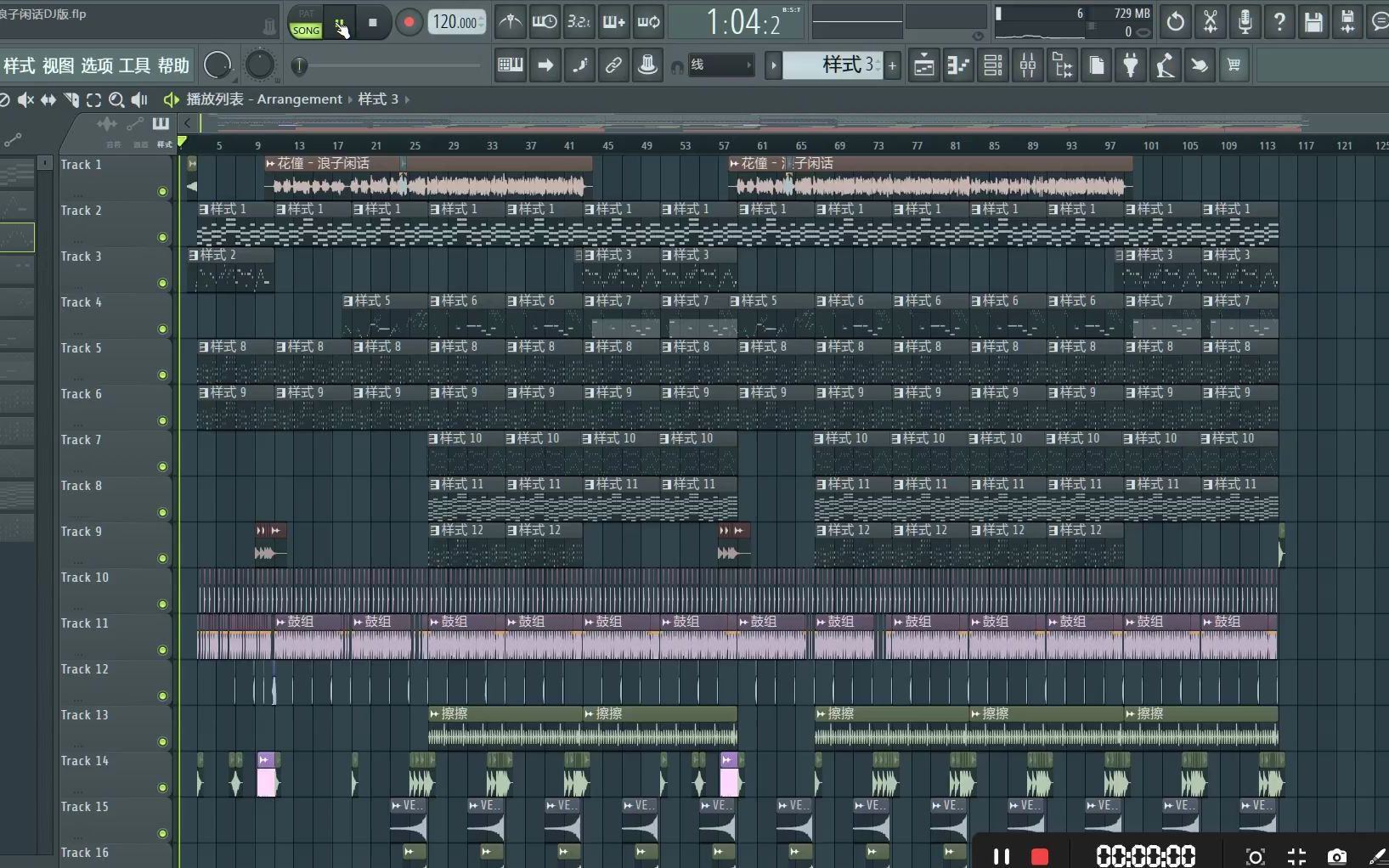The image size is (1389, 868).
Task: Open the plugin picker plug icon
Action: pyautogui.click(x=1131, y=65)
